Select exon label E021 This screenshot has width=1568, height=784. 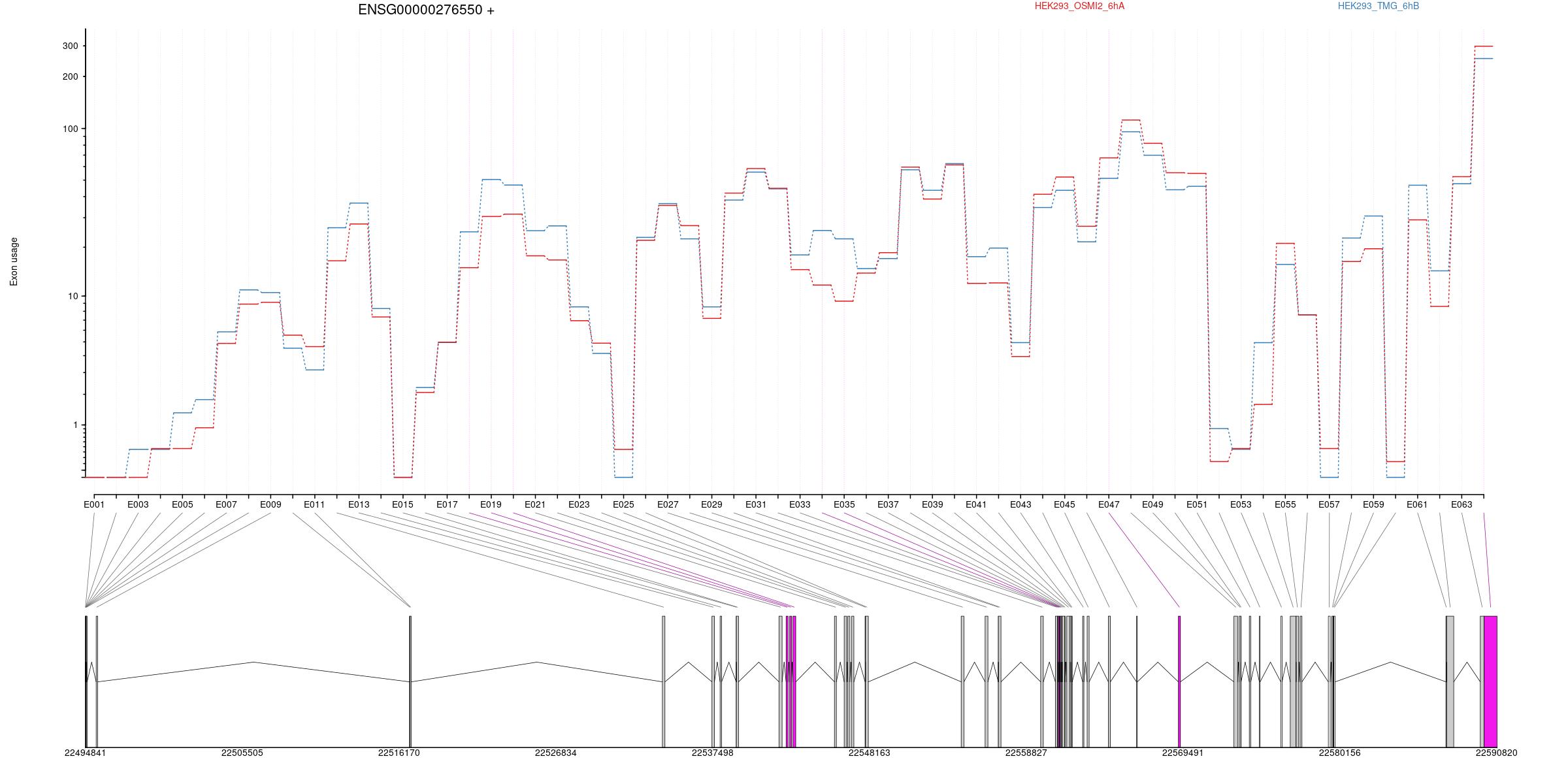(535, 504)
